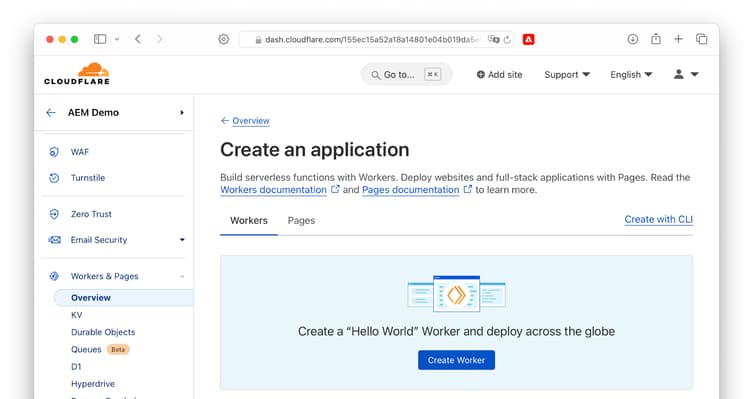Expand the AEM Demo account switcher arrow
The height and width of the screenshot is (399, 750).
(182, 113)
